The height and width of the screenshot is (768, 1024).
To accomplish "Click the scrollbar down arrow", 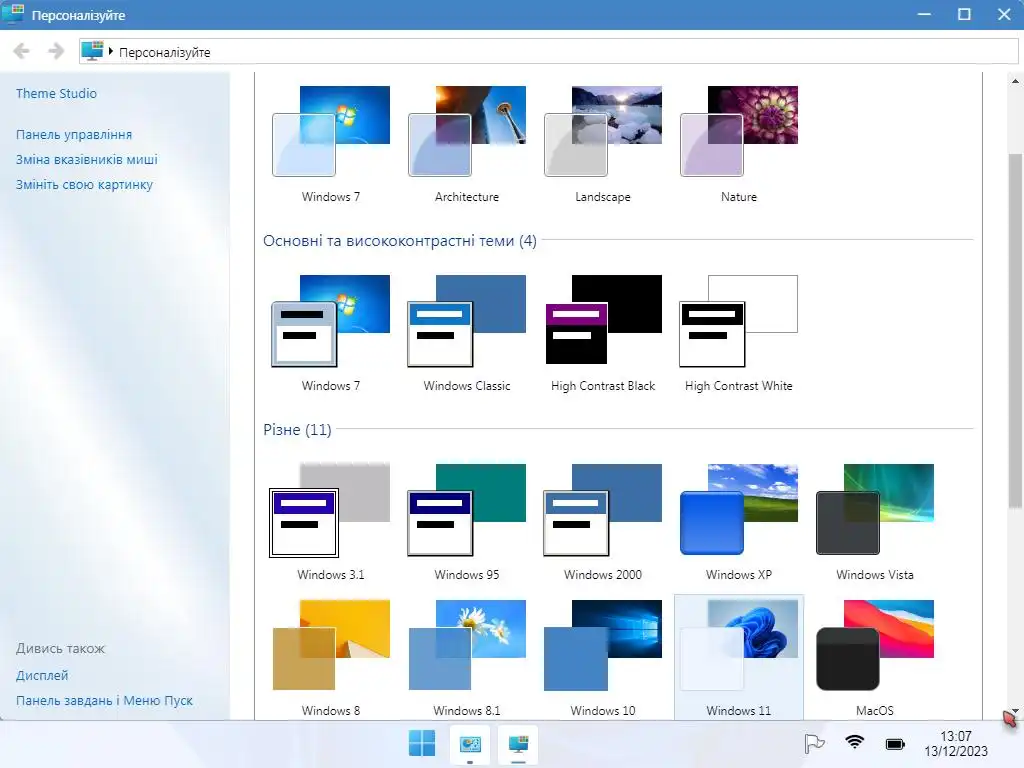I will click(x=1015, y=711).
